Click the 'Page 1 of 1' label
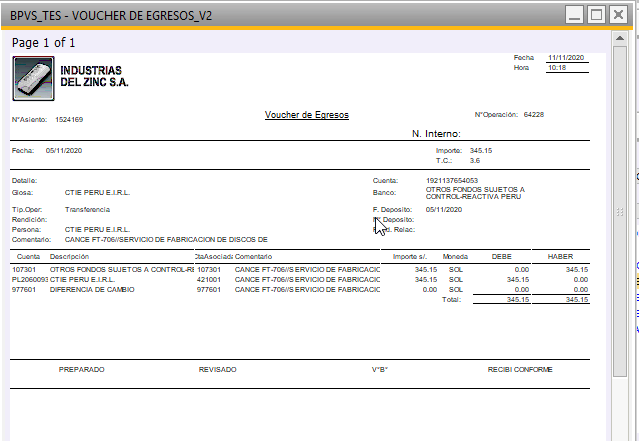This screenshot has height=441, width=639. point(43,42)
